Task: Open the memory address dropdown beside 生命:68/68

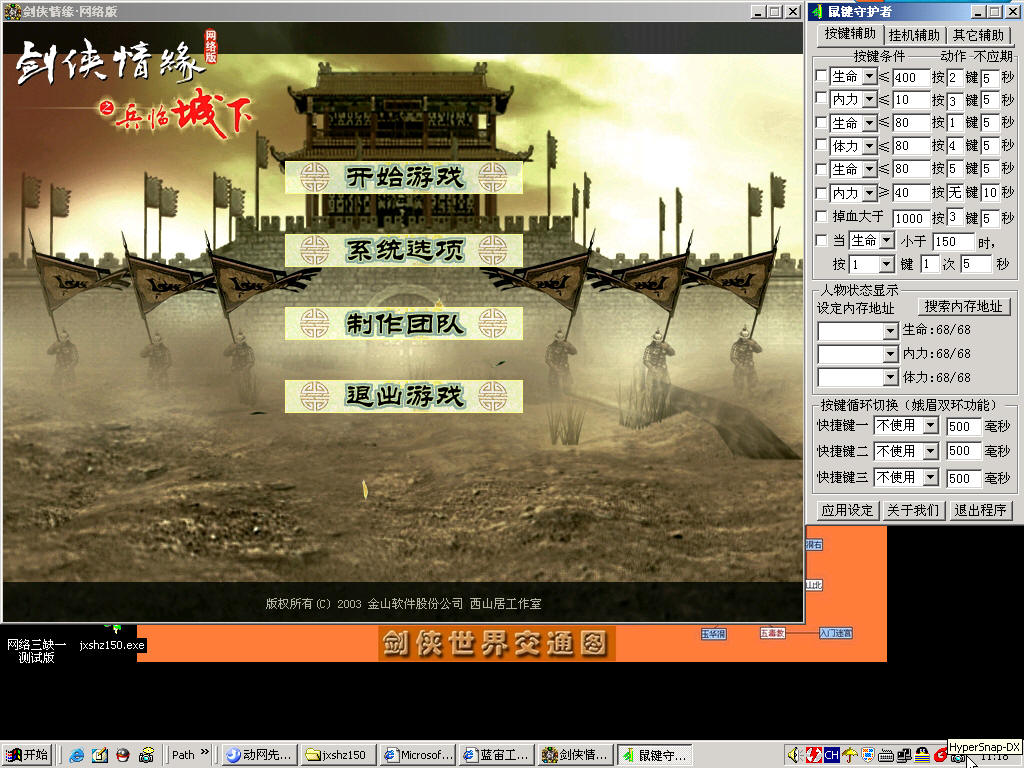Action: pos(890,331)
